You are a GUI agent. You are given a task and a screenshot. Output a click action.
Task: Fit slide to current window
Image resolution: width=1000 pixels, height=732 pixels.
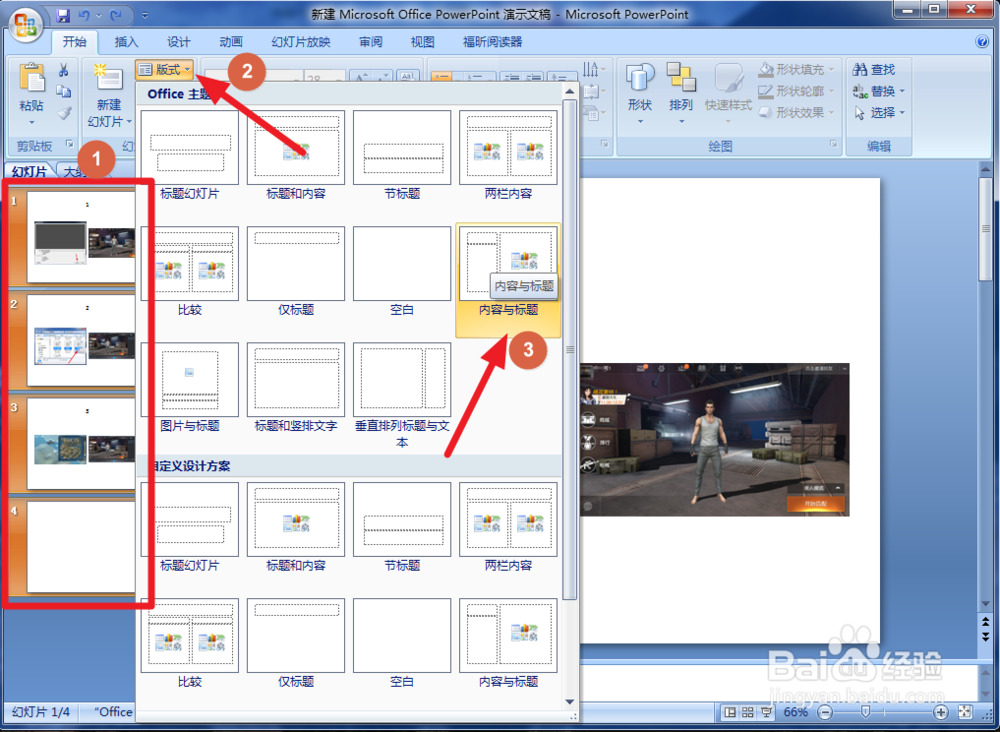click(x=966, y=712)
